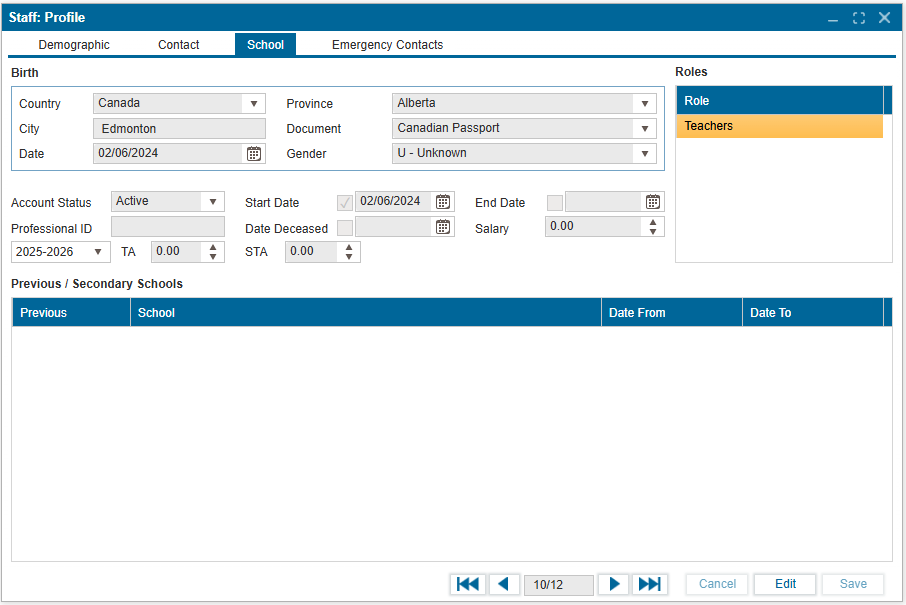Check the Date Deceased checkbox
This screenshot has width=906, height=605.
(345, 227)
